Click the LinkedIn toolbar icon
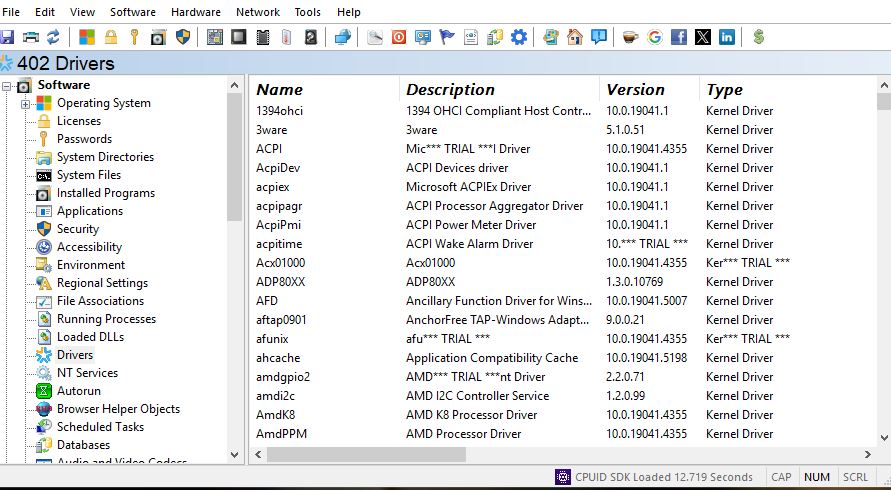 (x=727, y=38)
